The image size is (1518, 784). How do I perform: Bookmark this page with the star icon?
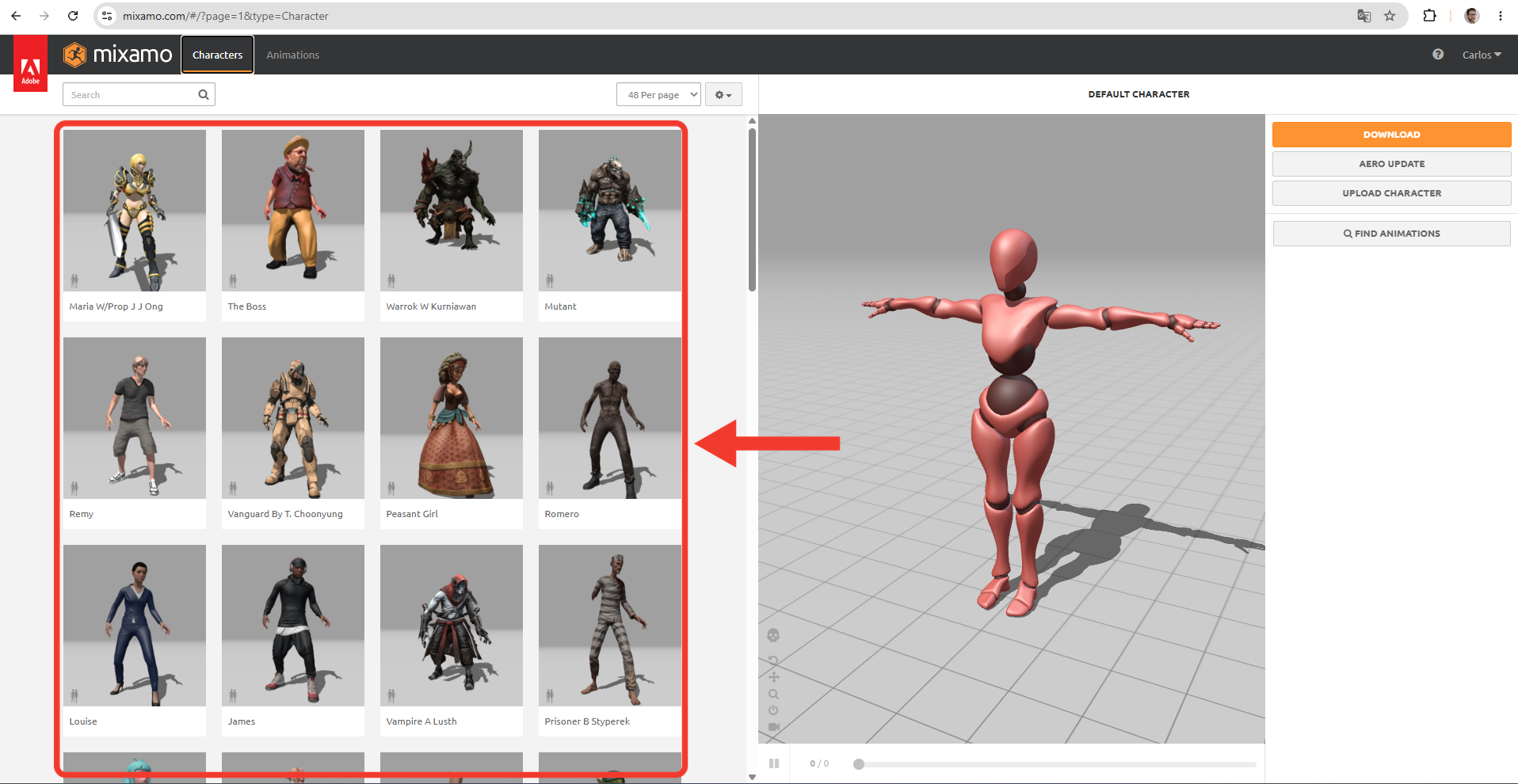point(1390,16)
